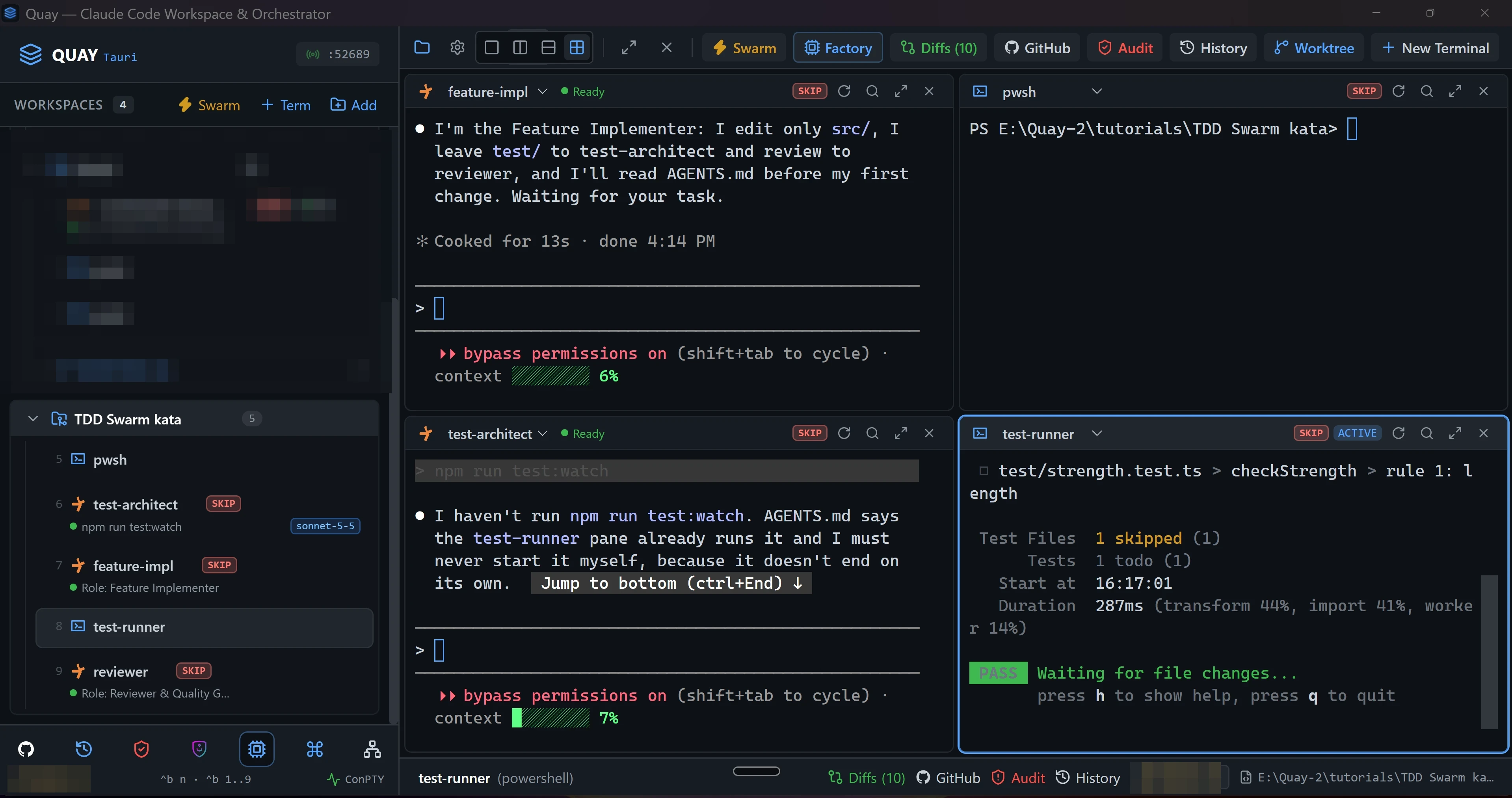Toggle SKIP badge in feature-impl pane header

[x=809, y=91]
